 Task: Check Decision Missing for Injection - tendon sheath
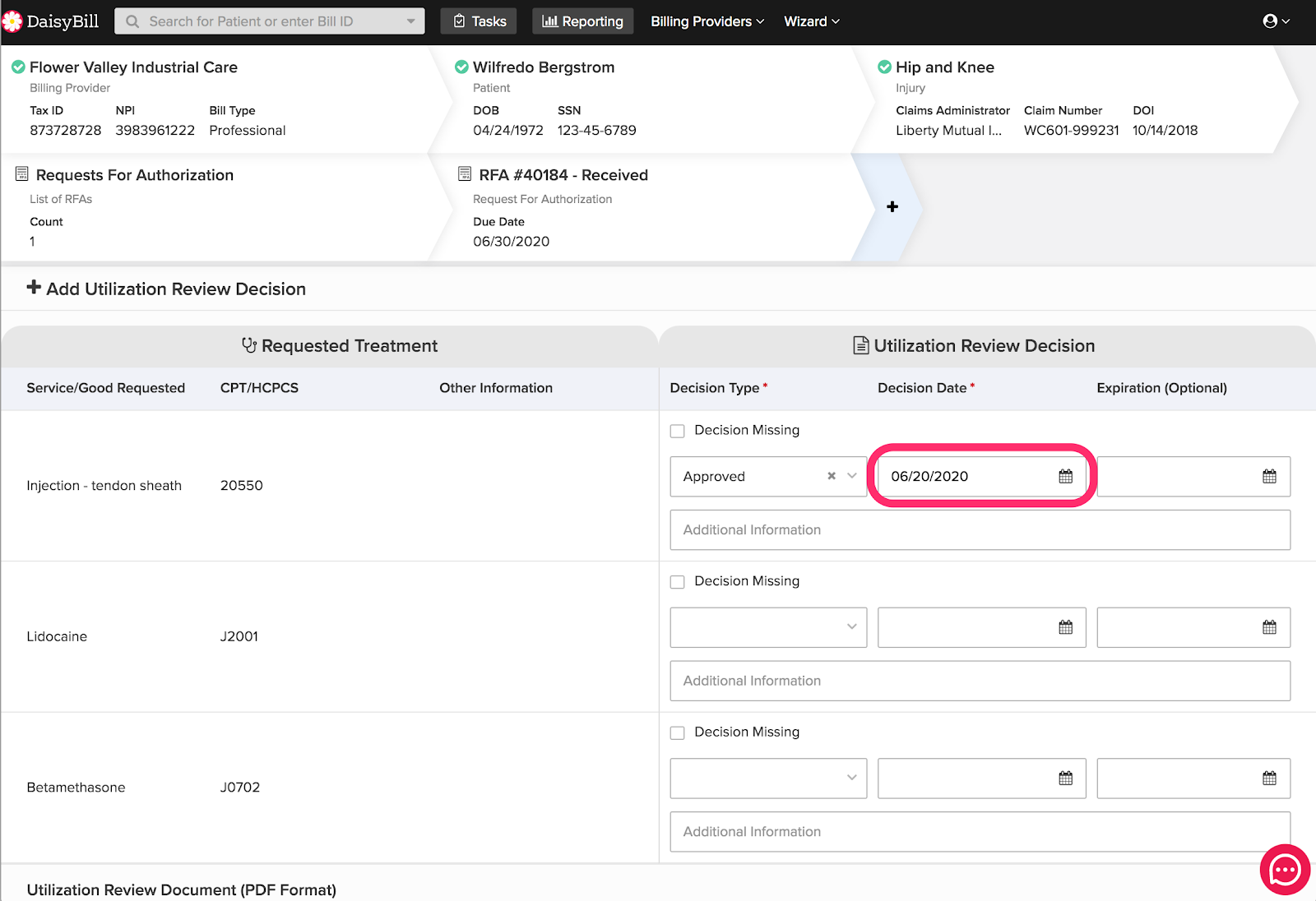(x=678, y=431)
